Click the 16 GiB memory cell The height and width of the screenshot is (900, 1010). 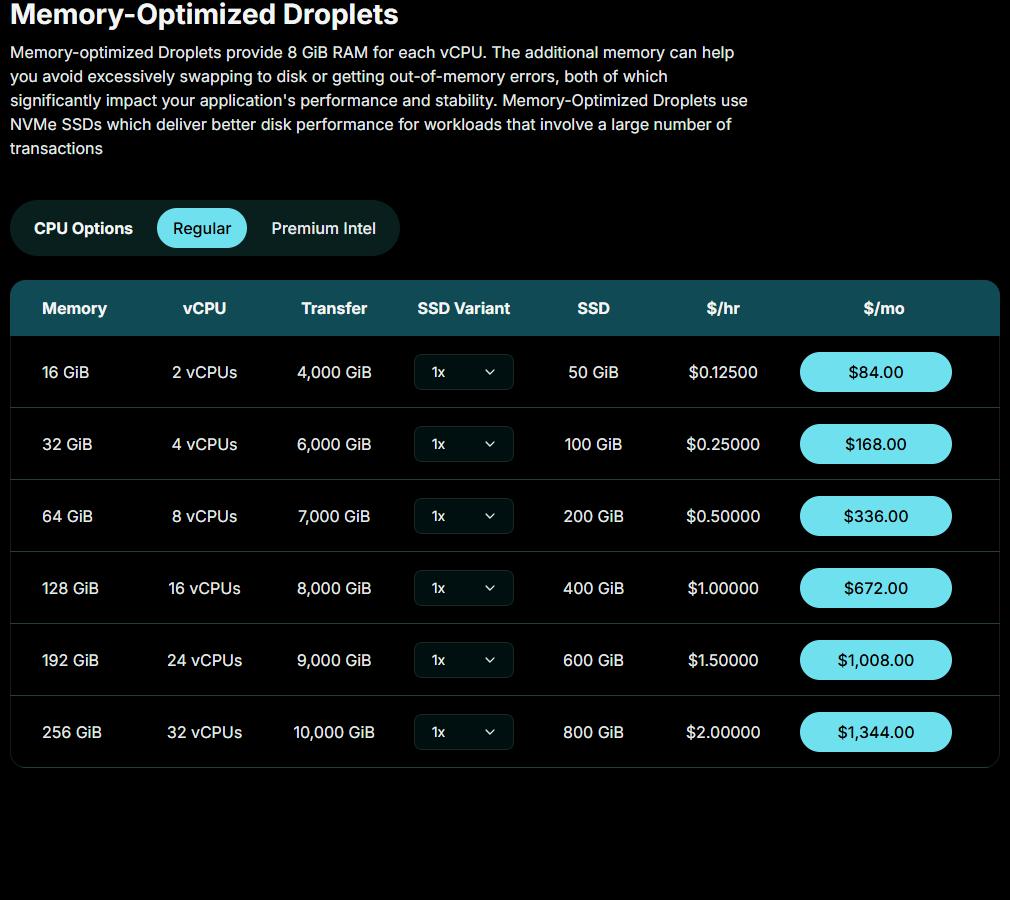(x=65, y=372)
